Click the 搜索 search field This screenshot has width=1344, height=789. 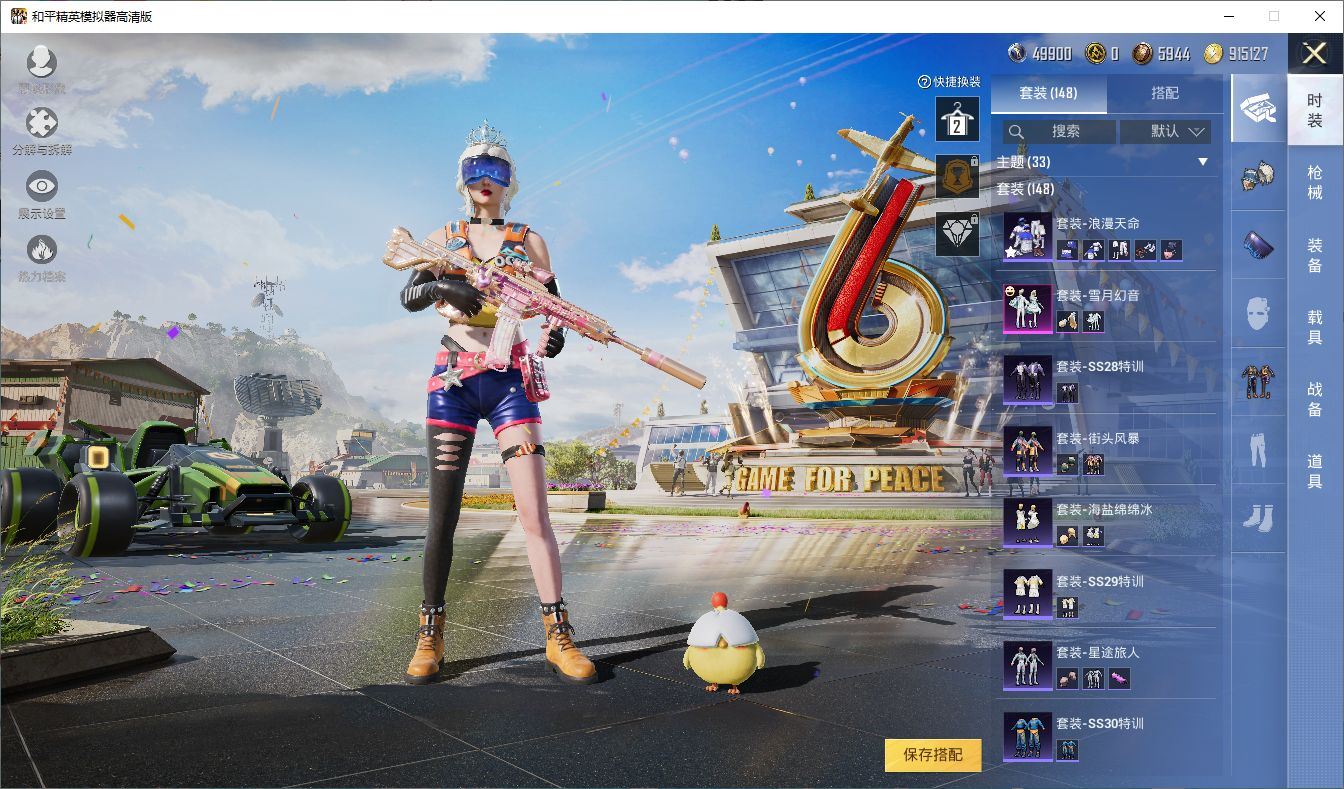click(1060, 131)
